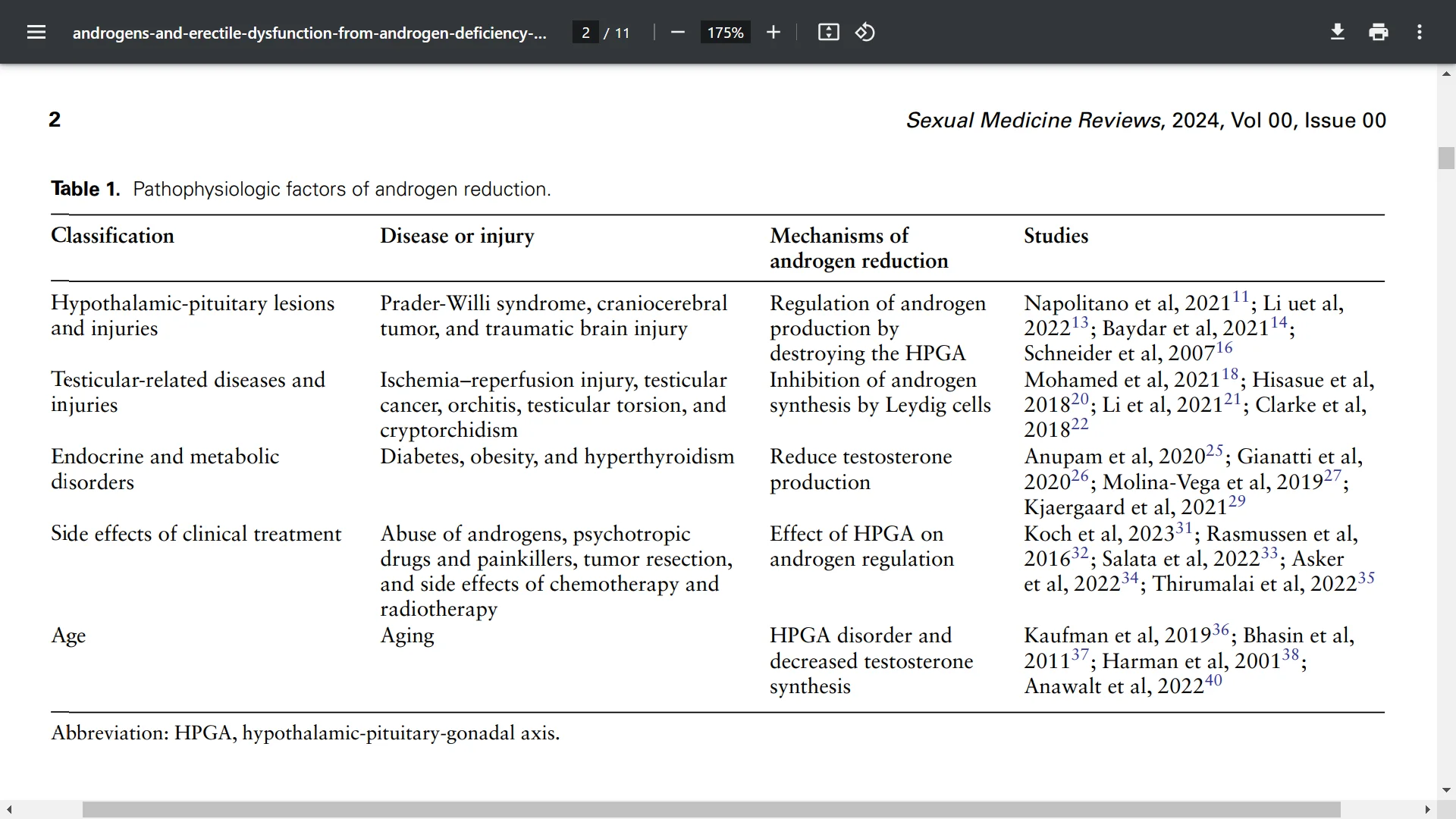Viewport: 1456px width, 819px height.
Task: Open reference 31 after Koch et al, 2023
Action: tap(1184, 527)
